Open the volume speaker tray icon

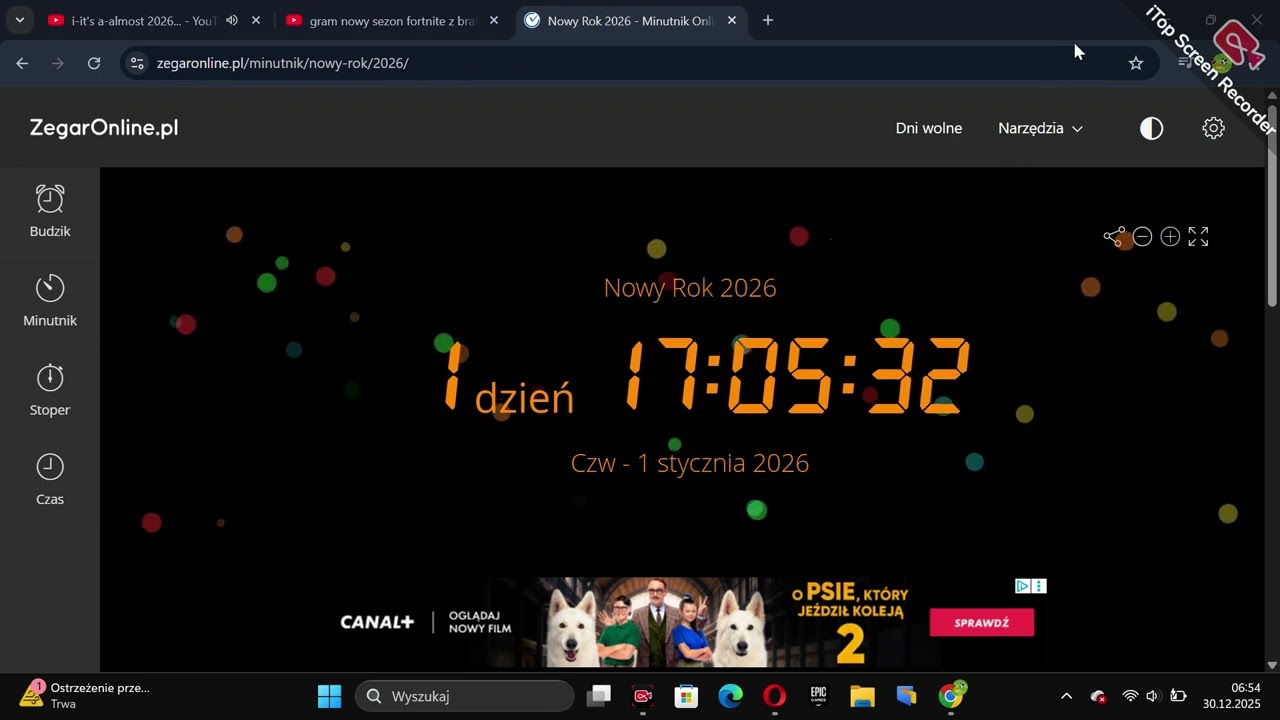1152,696
